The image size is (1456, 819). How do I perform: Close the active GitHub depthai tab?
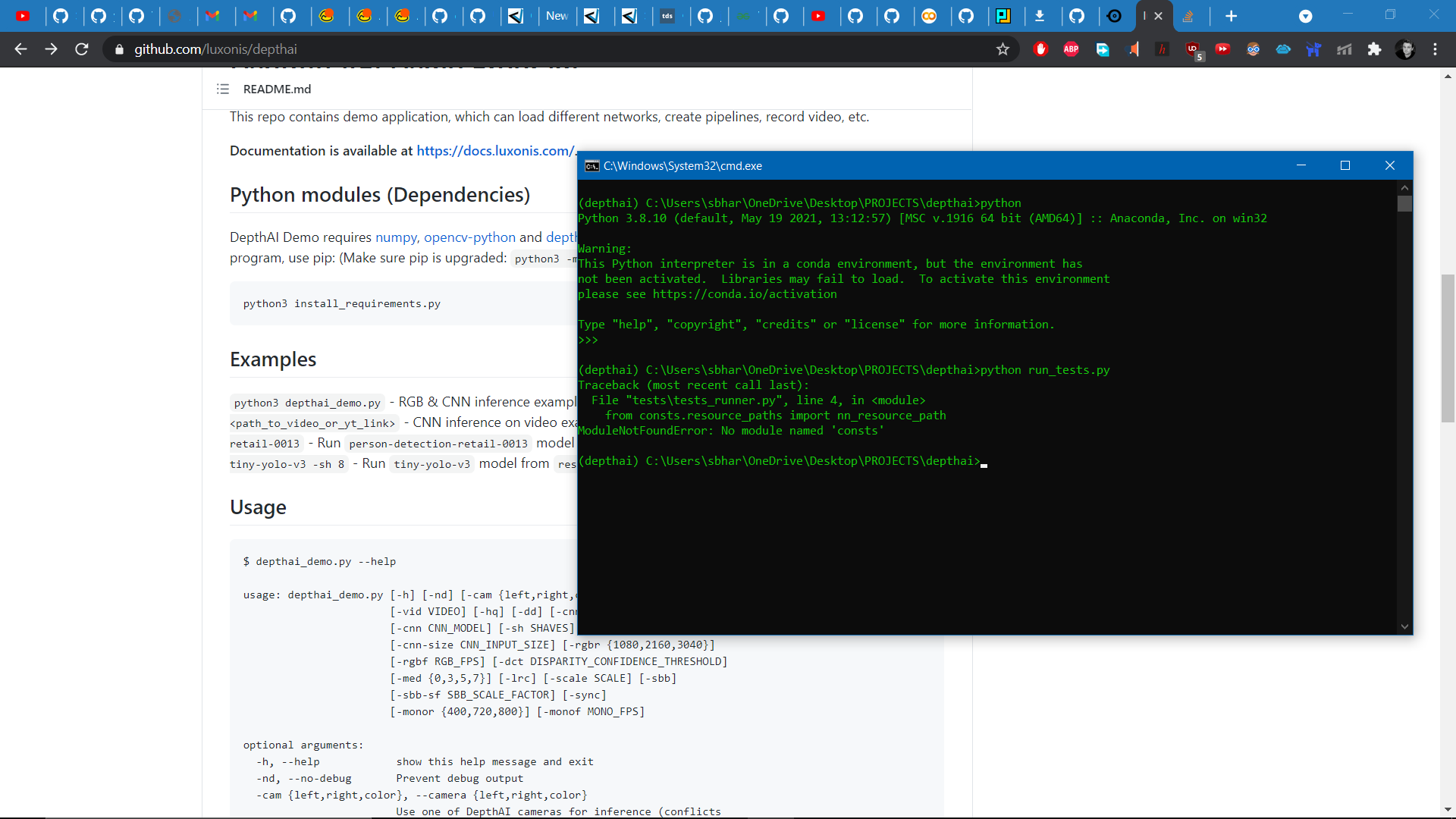point(1158,16)
